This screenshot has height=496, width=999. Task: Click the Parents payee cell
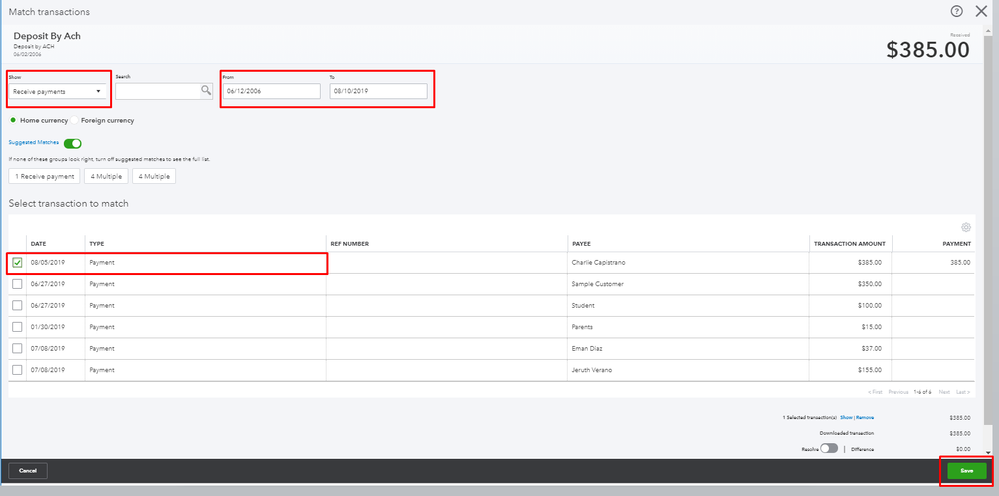point(582,327)
